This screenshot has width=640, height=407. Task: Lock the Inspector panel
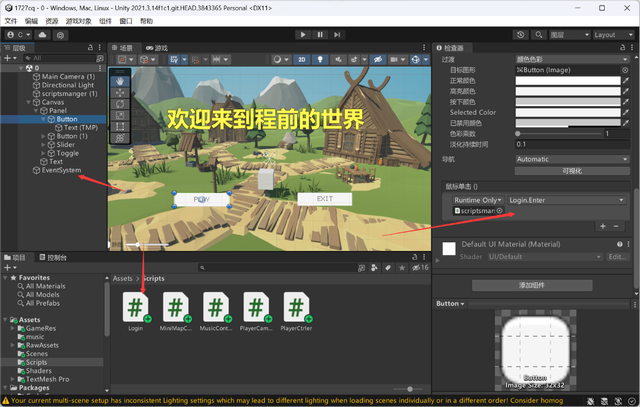tap(622, 48)
